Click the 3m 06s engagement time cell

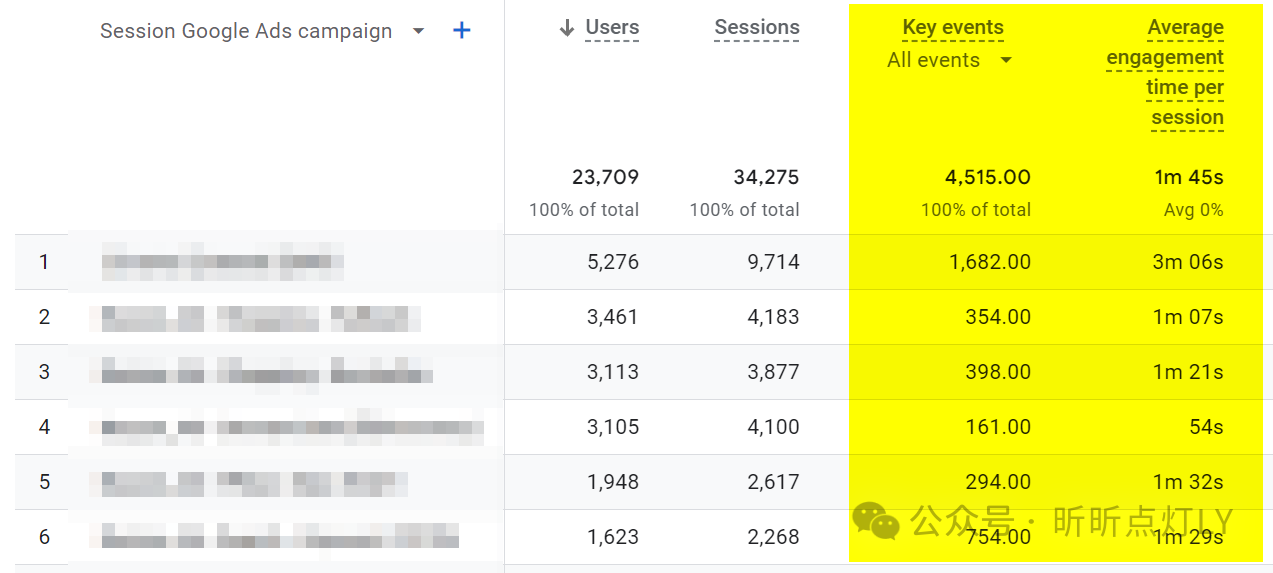[1188, 262]
